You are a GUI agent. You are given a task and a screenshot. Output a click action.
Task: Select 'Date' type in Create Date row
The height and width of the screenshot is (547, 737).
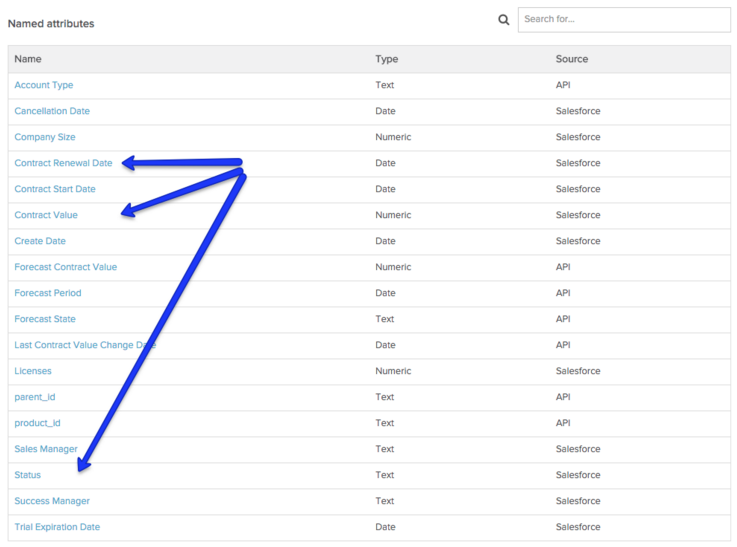385,241
